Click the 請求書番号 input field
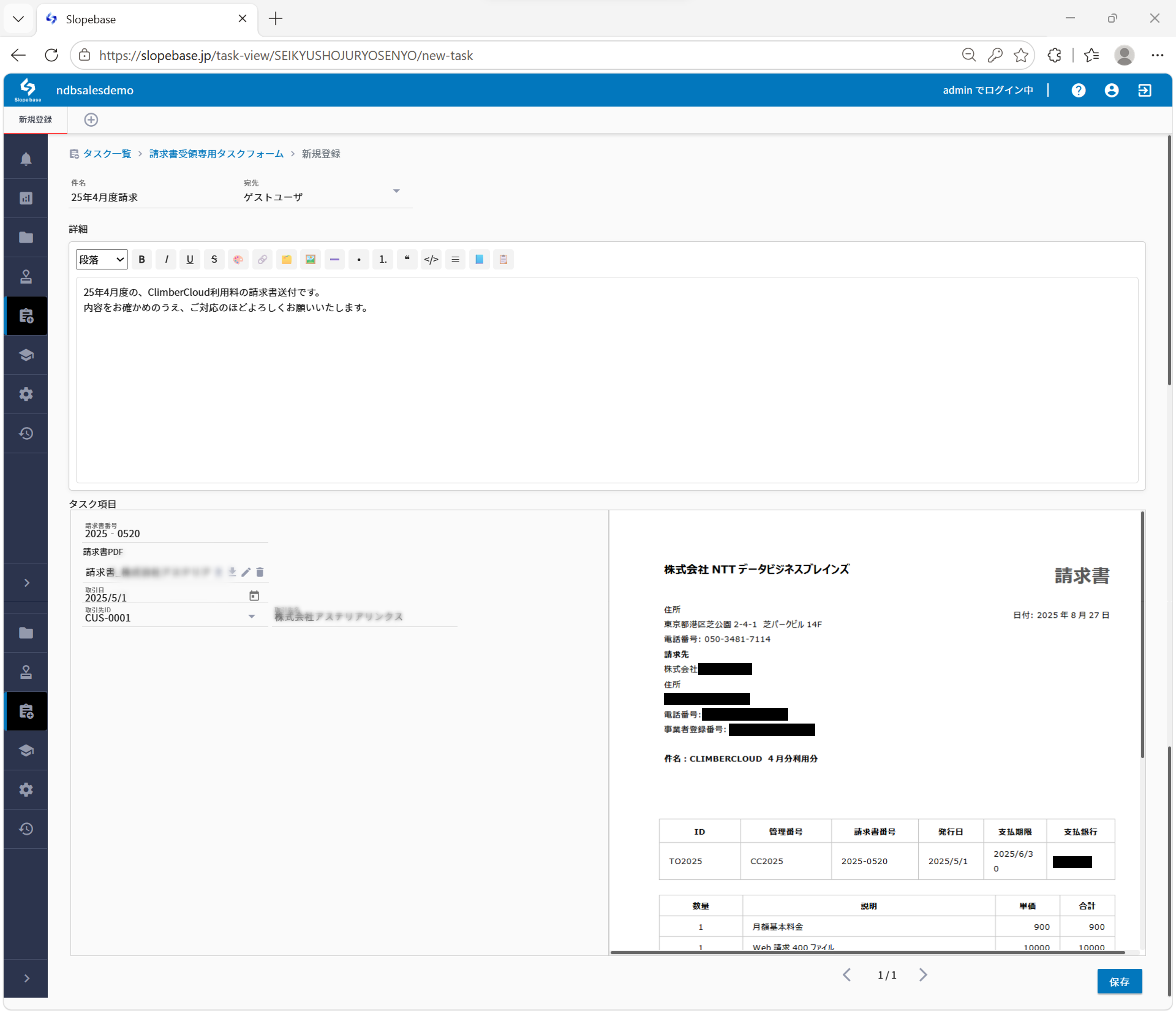Viewport: 1176px width, 1013px height. [x=175, y=533]
